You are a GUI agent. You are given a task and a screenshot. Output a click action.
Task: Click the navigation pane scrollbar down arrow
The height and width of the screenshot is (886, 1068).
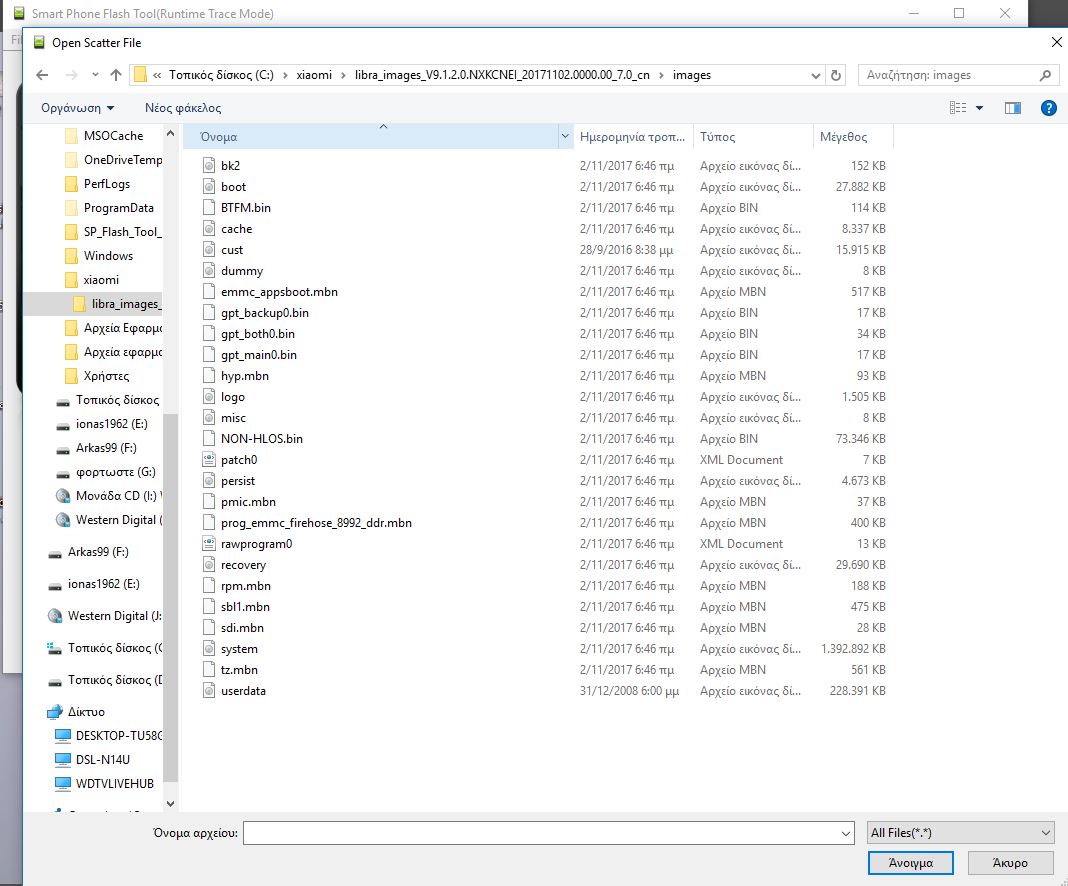170,802
